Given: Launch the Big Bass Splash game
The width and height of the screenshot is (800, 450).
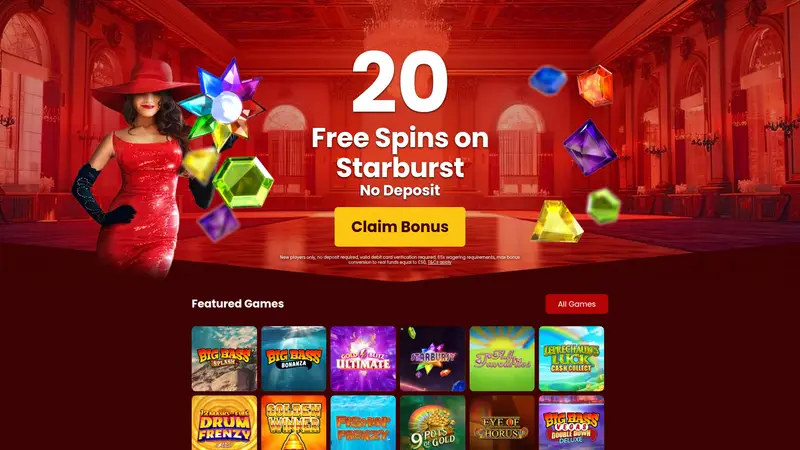Looking at the screenshot, I should click(x=224, y=359).
